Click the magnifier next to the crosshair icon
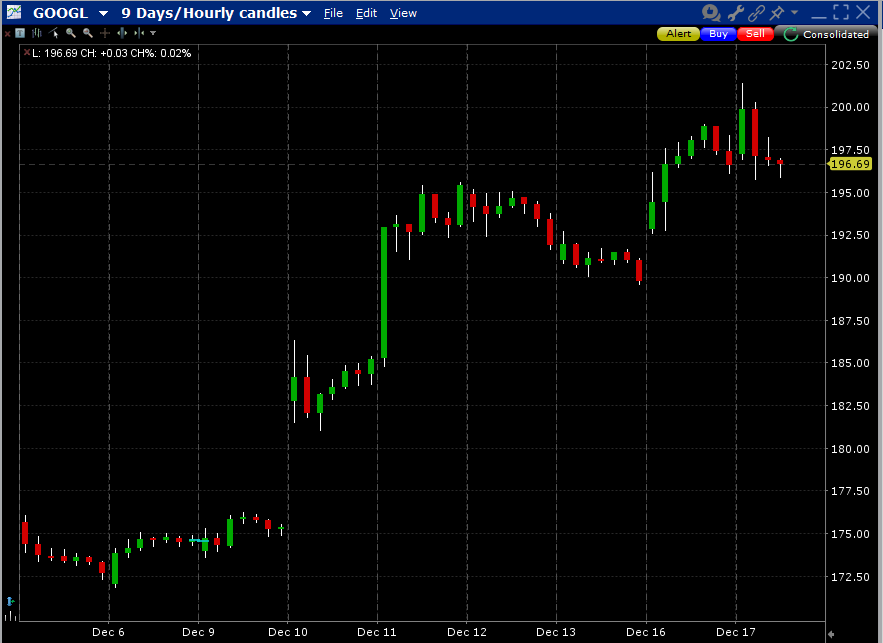 click(88, 33)
